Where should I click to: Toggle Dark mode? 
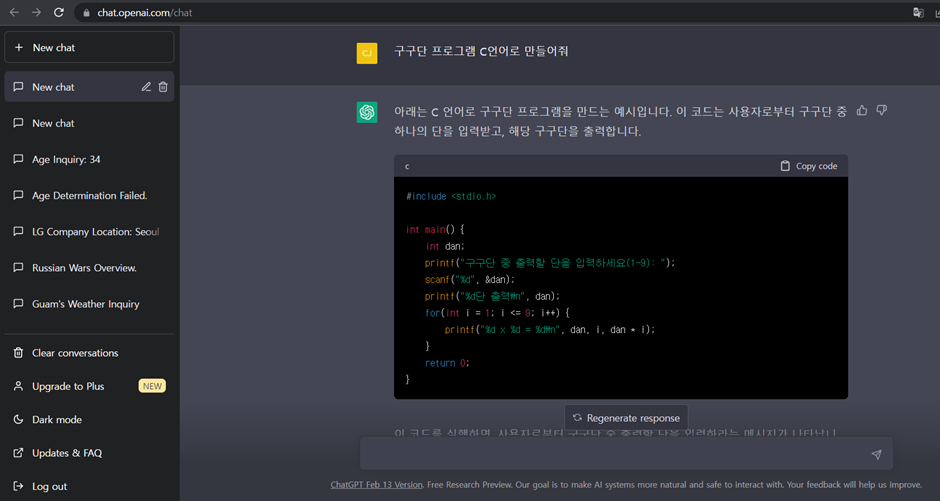click(89, 419)
